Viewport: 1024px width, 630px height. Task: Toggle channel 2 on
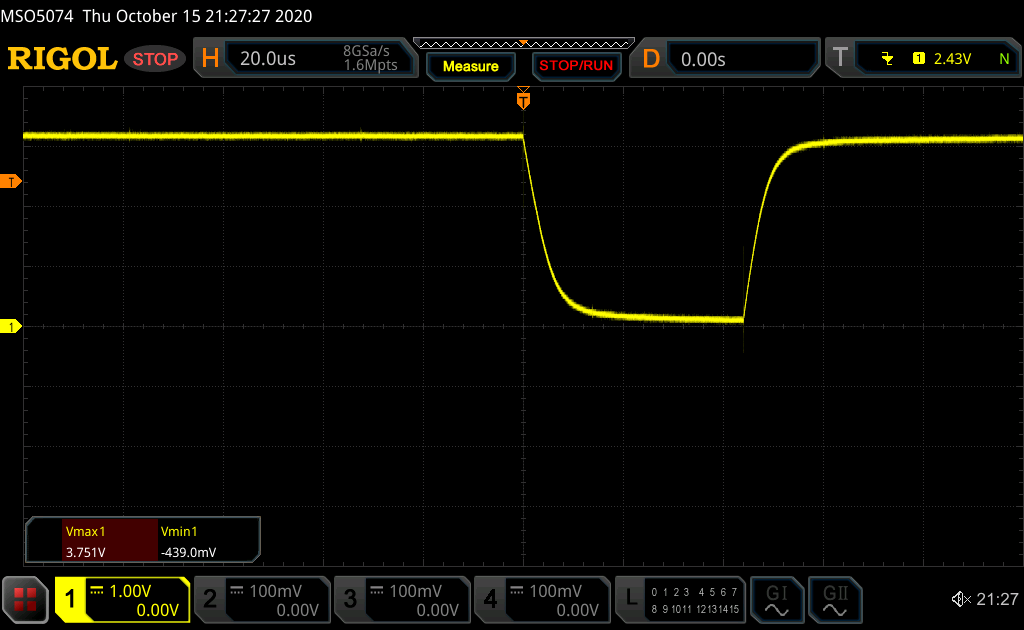click(x=210, y=599)
